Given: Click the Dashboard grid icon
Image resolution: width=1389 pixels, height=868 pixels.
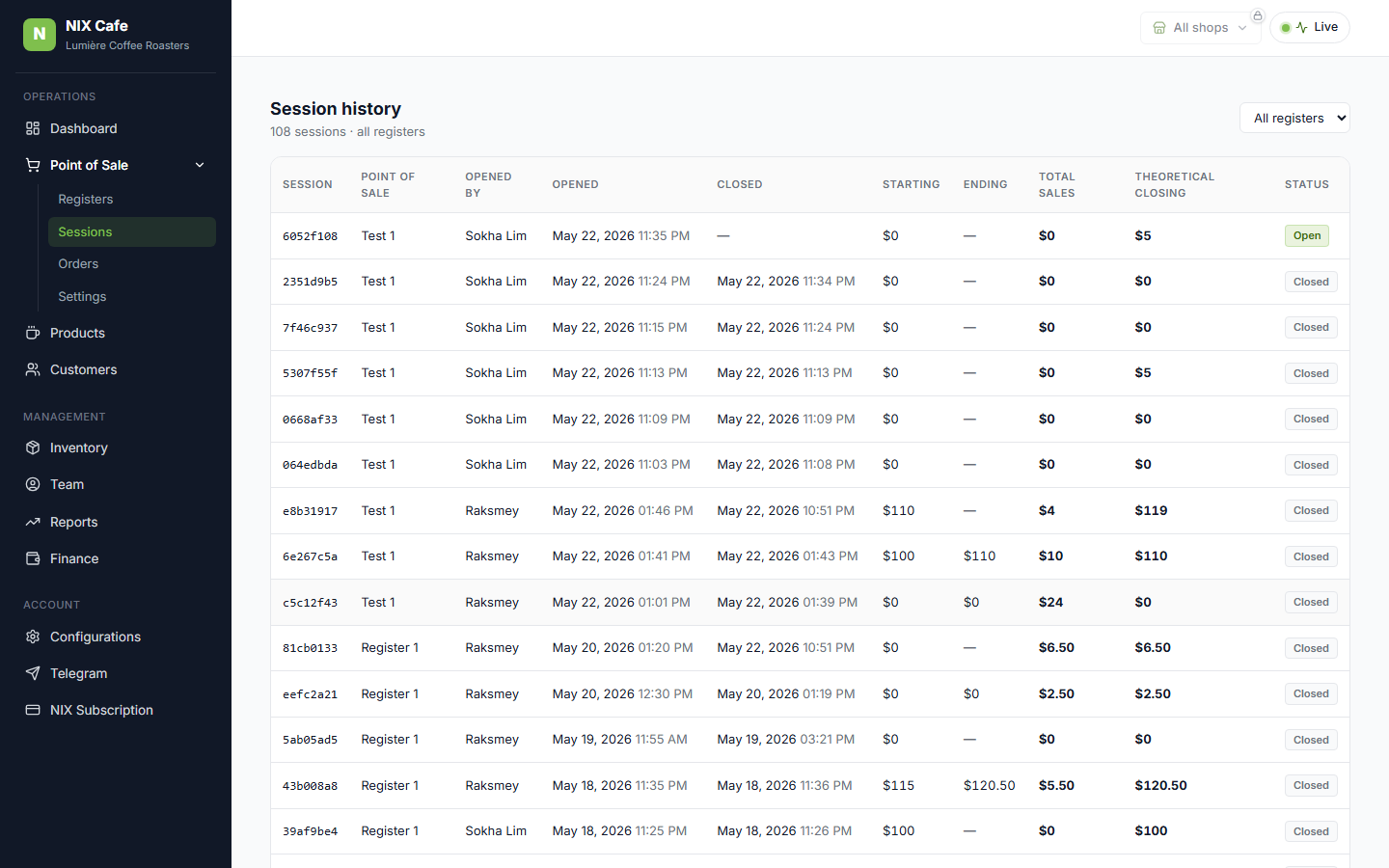Looking at the screenshot, I should 33,128.
